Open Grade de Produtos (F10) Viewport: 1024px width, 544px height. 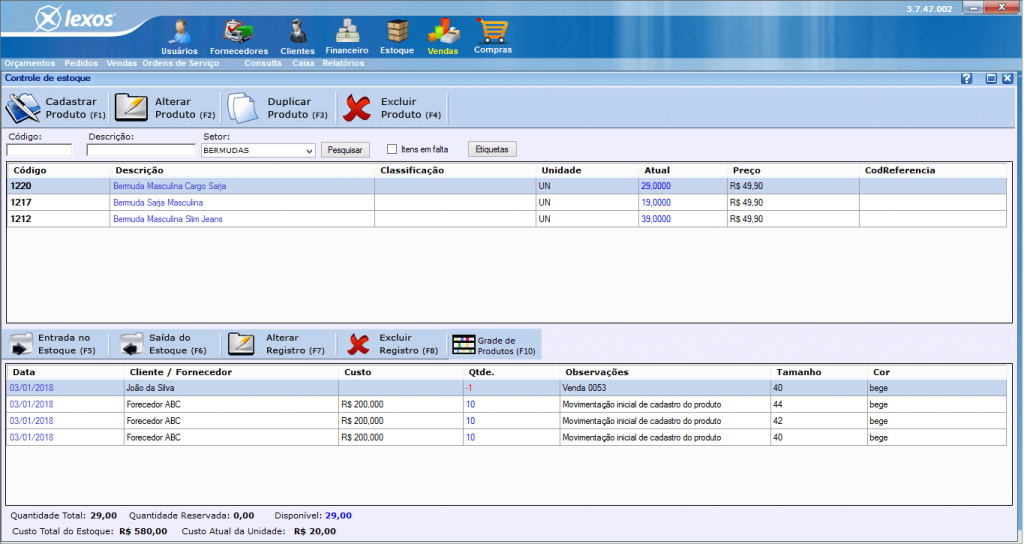(495, 345)
